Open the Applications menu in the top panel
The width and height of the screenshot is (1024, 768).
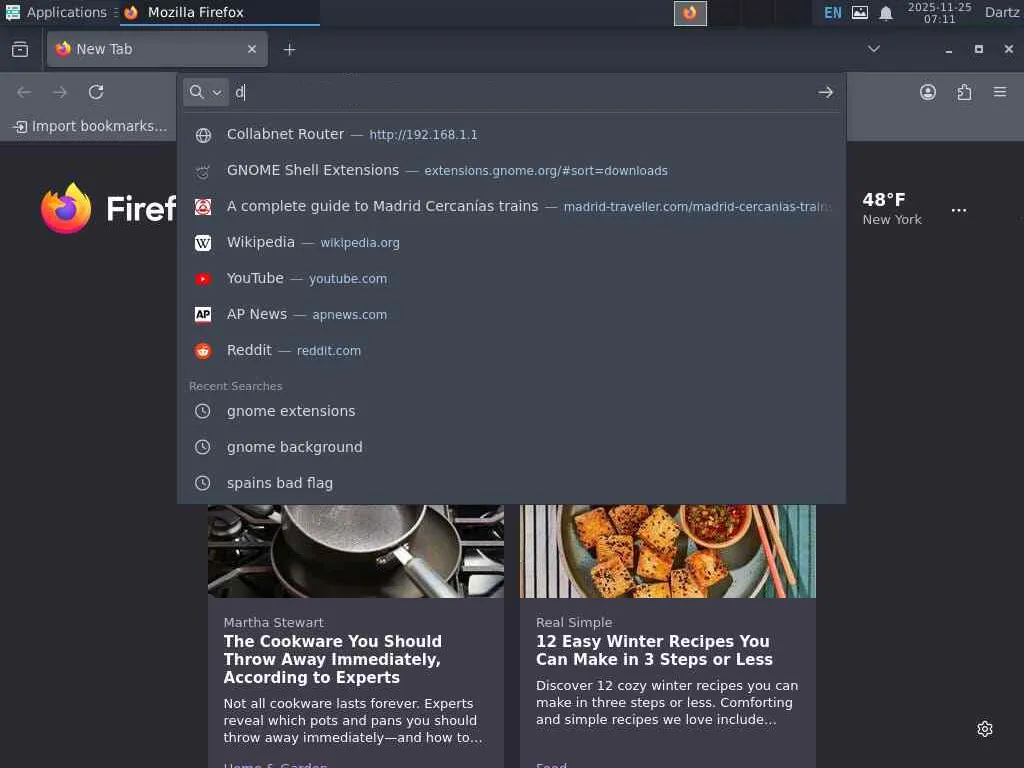tap(57, 12)
